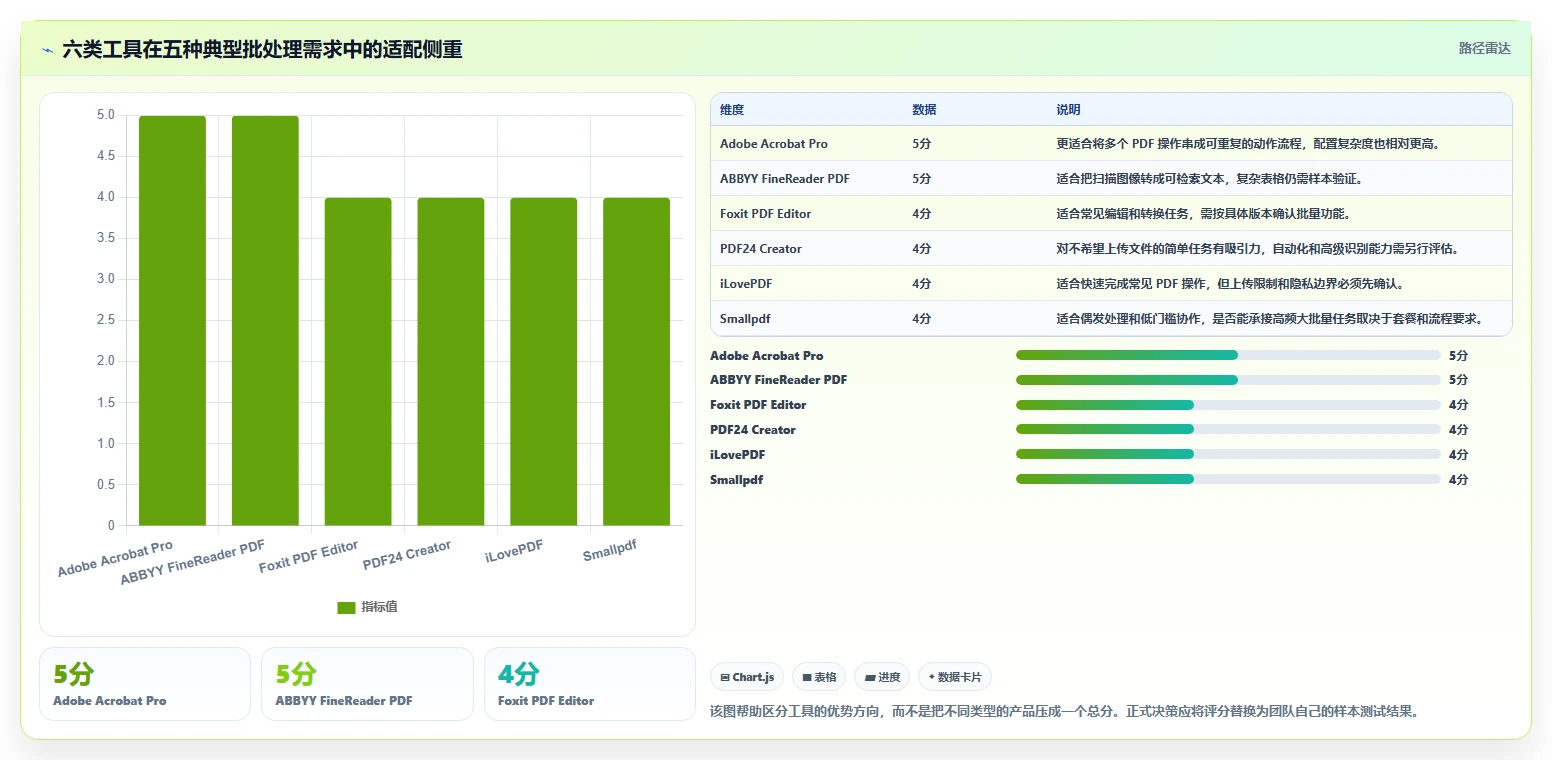1552x760 pixels.
Task: Select the 数据卡片 chip
Action: (x=955, y=677)
